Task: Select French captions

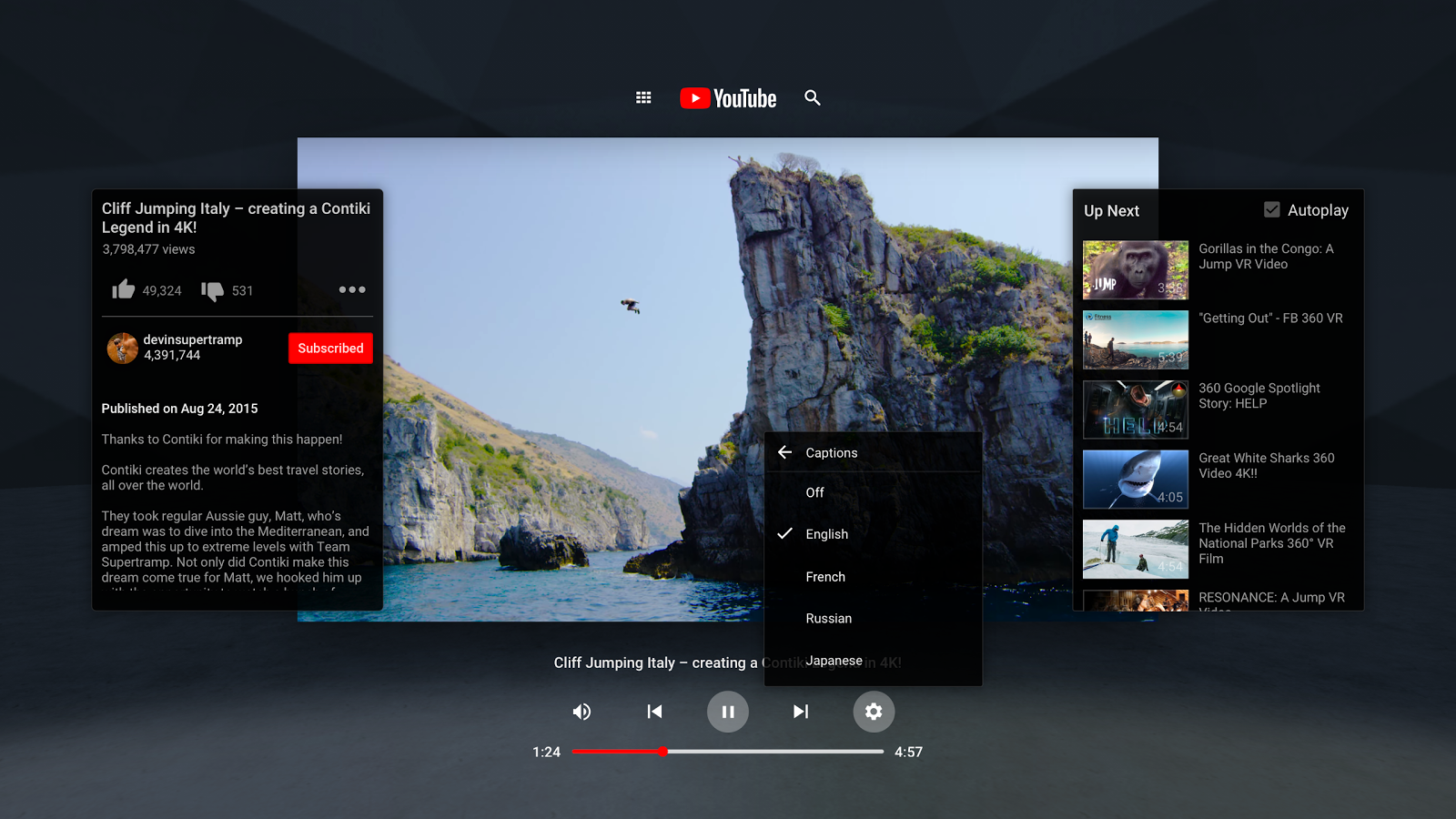Action: click(x=824, y=576)
